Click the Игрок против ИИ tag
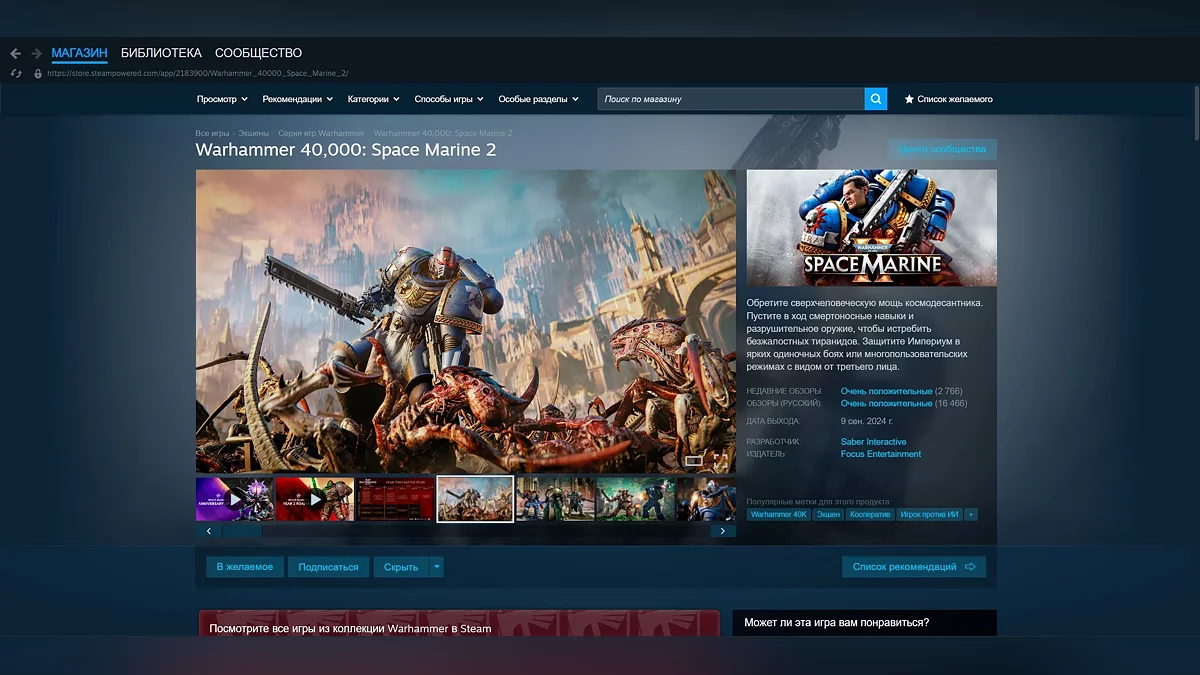 coord(929,514)
